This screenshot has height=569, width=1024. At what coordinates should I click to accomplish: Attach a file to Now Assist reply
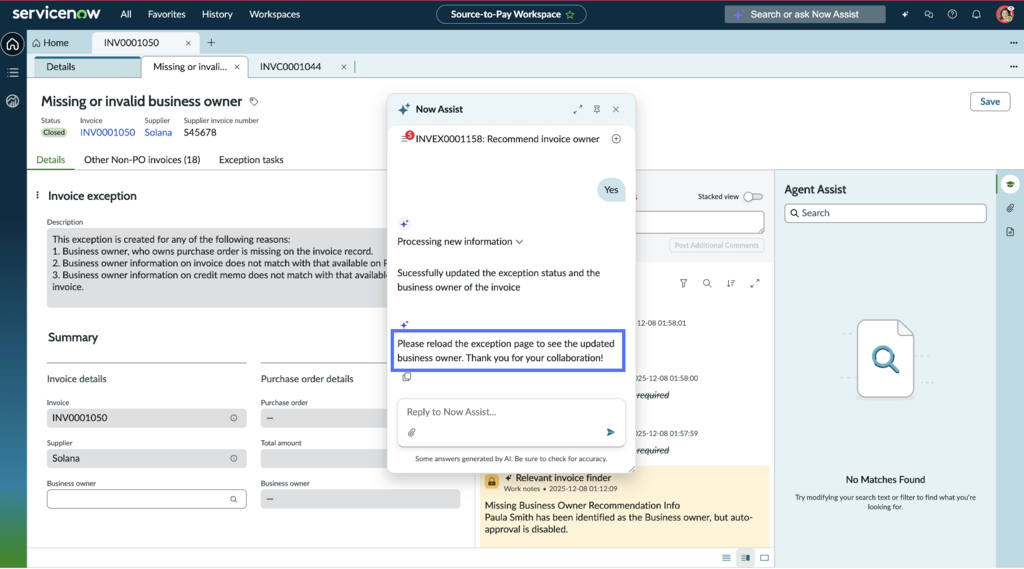[411, 432]
